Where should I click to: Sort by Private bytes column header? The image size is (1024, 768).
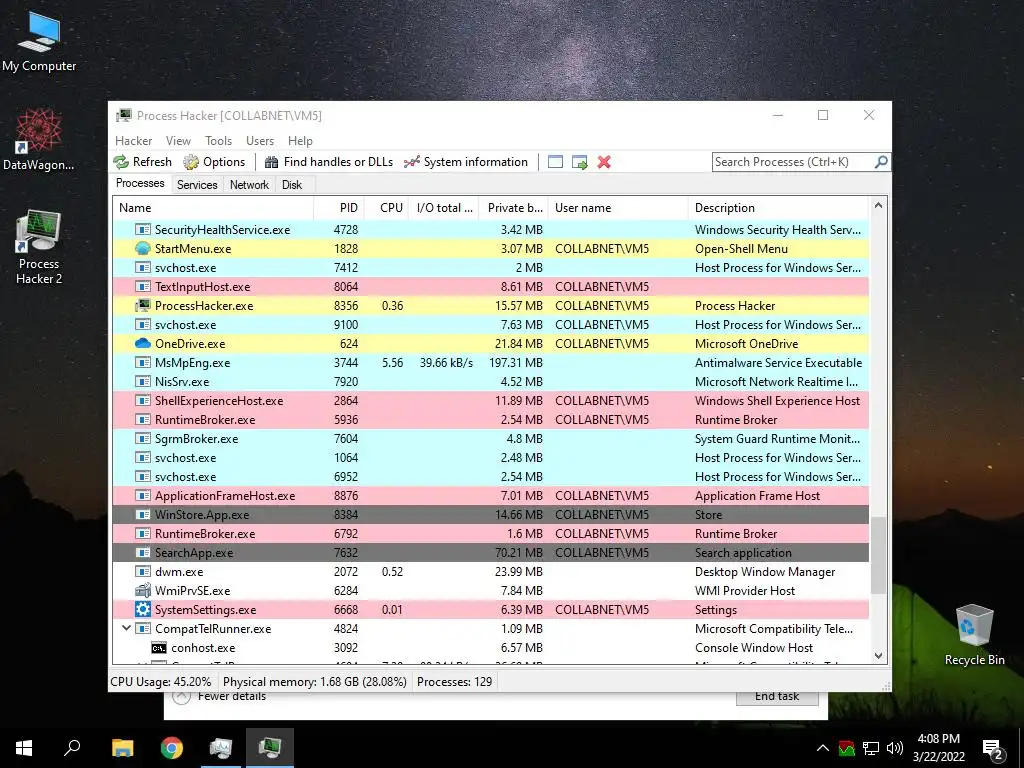513,208
